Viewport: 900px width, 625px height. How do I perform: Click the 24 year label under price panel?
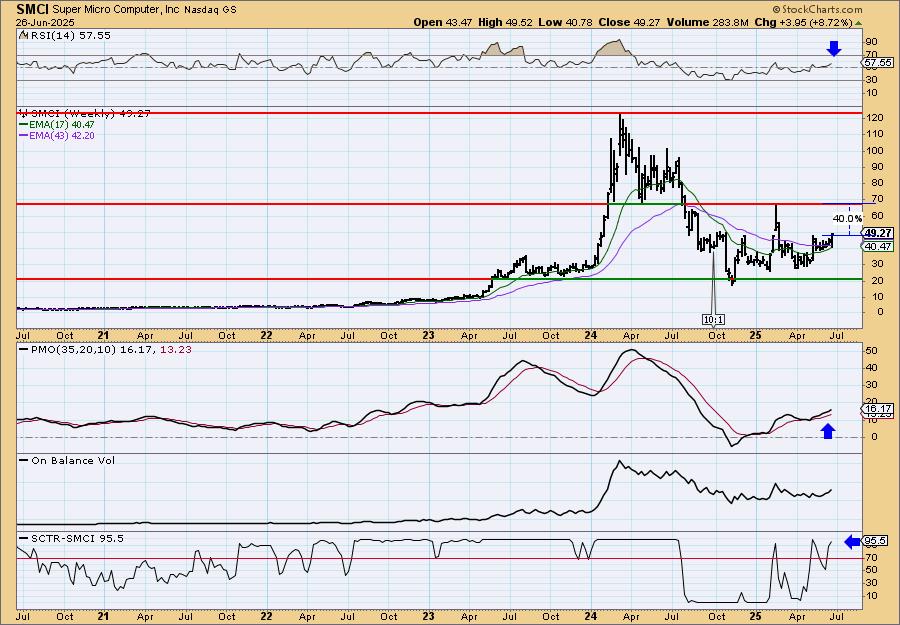(592, 335)
